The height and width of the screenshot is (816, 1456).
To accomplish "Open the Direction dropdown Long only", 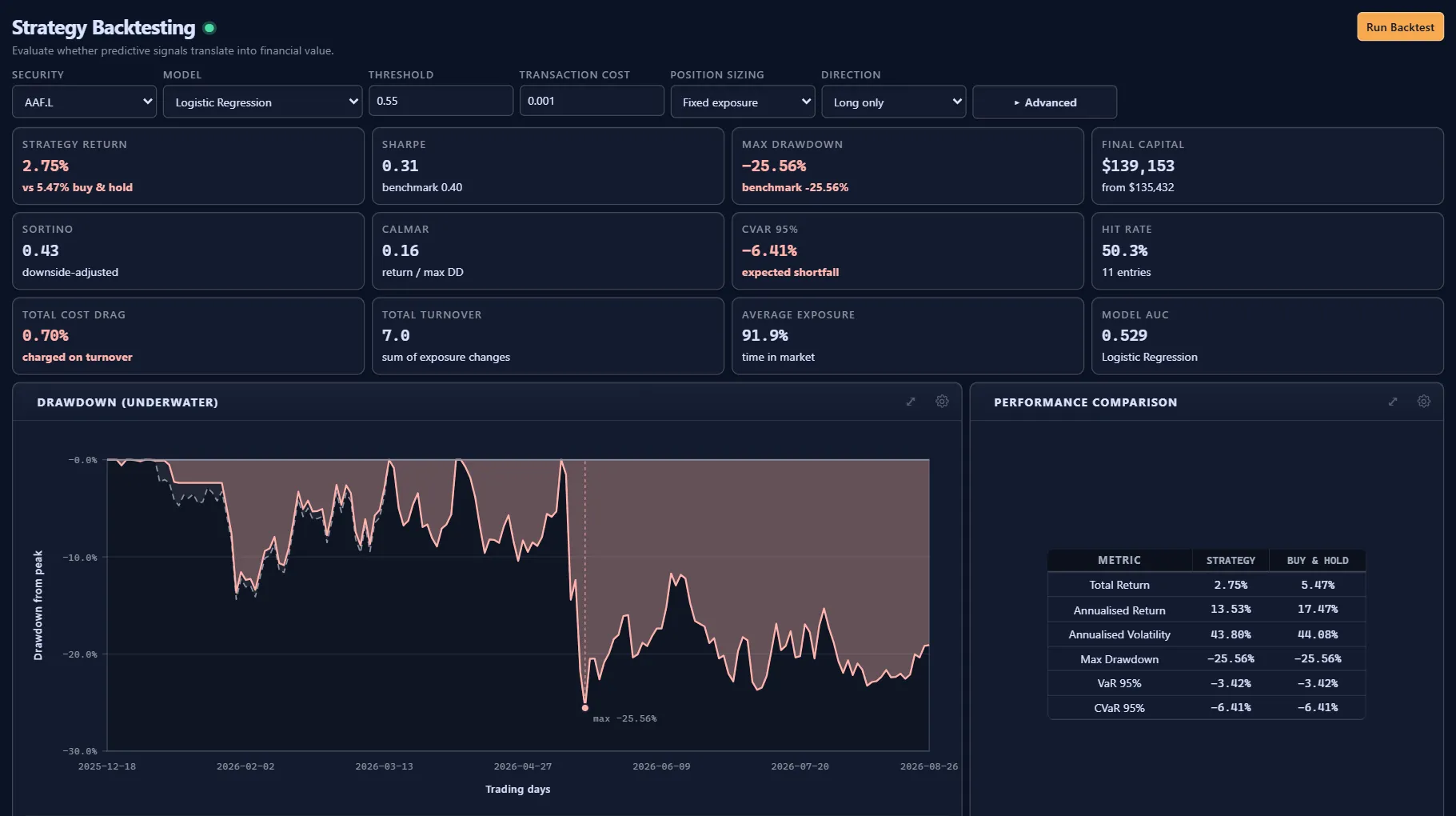I will [x=893, y=102].
